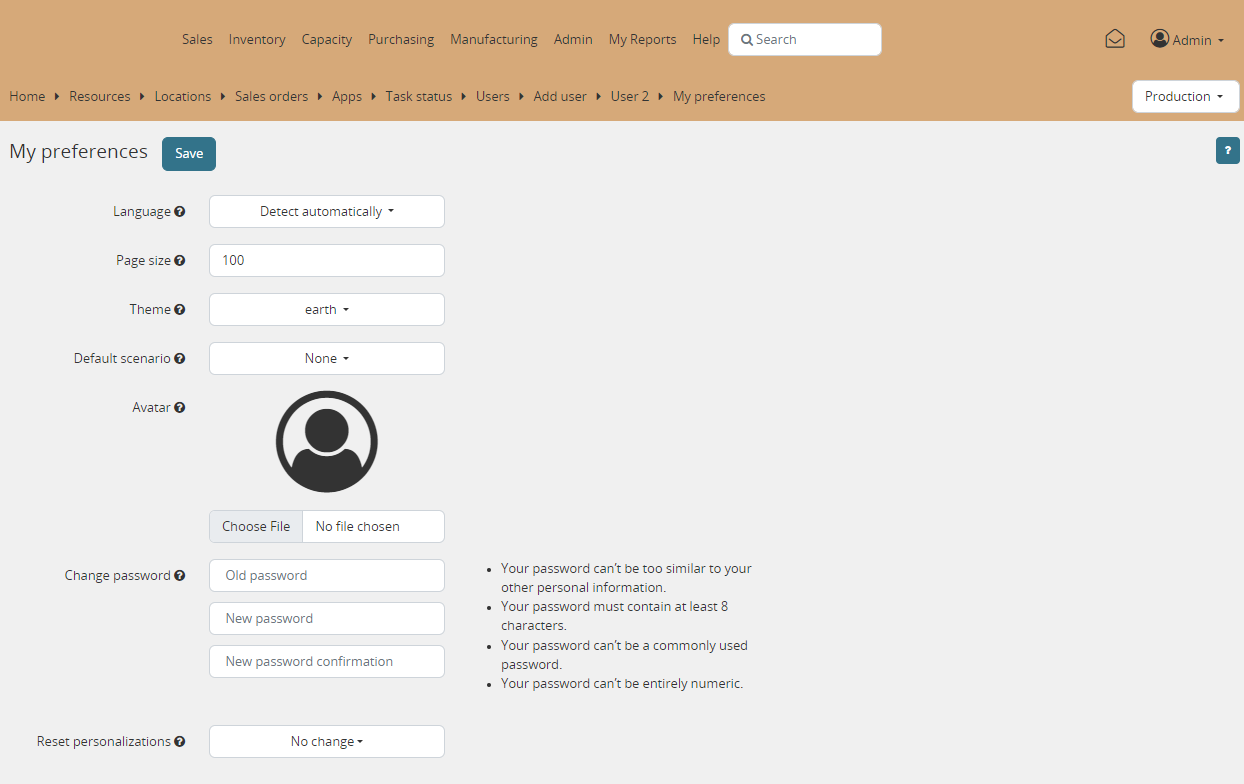Click the Save button
Viewport: 1244px width, 784px height.
tap(188, 153)
